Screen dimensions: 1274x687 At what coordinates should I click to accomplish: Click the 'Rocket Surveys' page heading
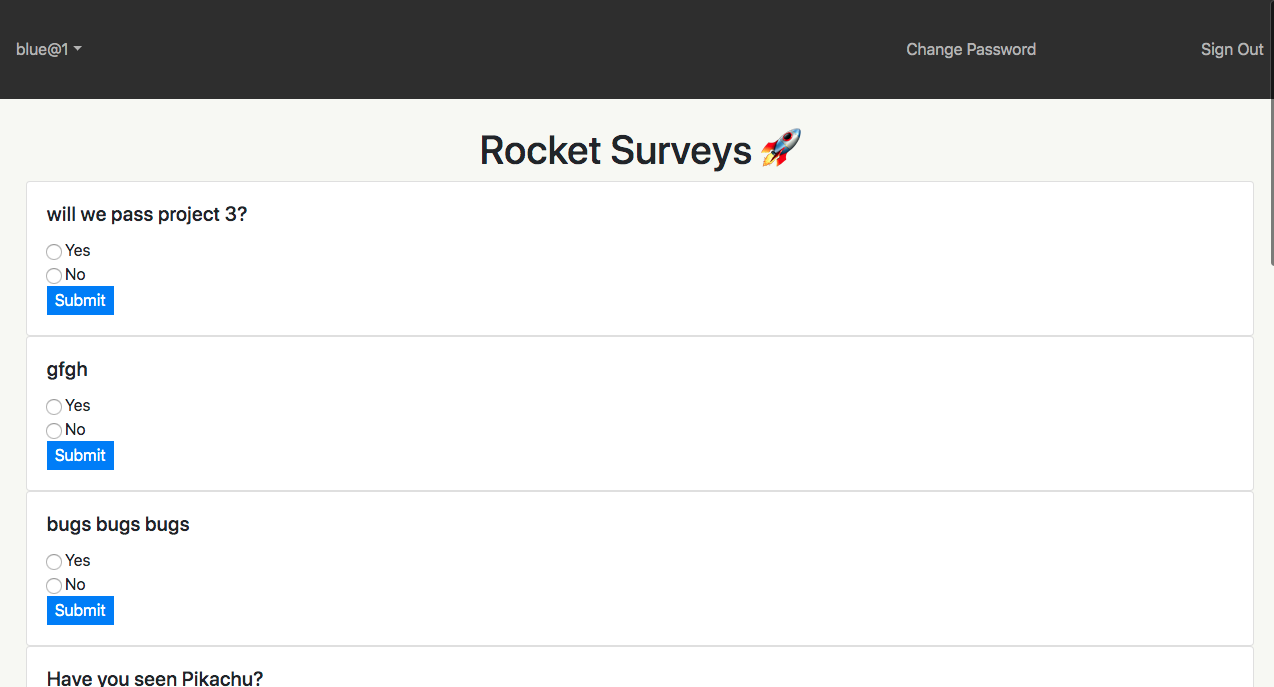click(615, 150)
